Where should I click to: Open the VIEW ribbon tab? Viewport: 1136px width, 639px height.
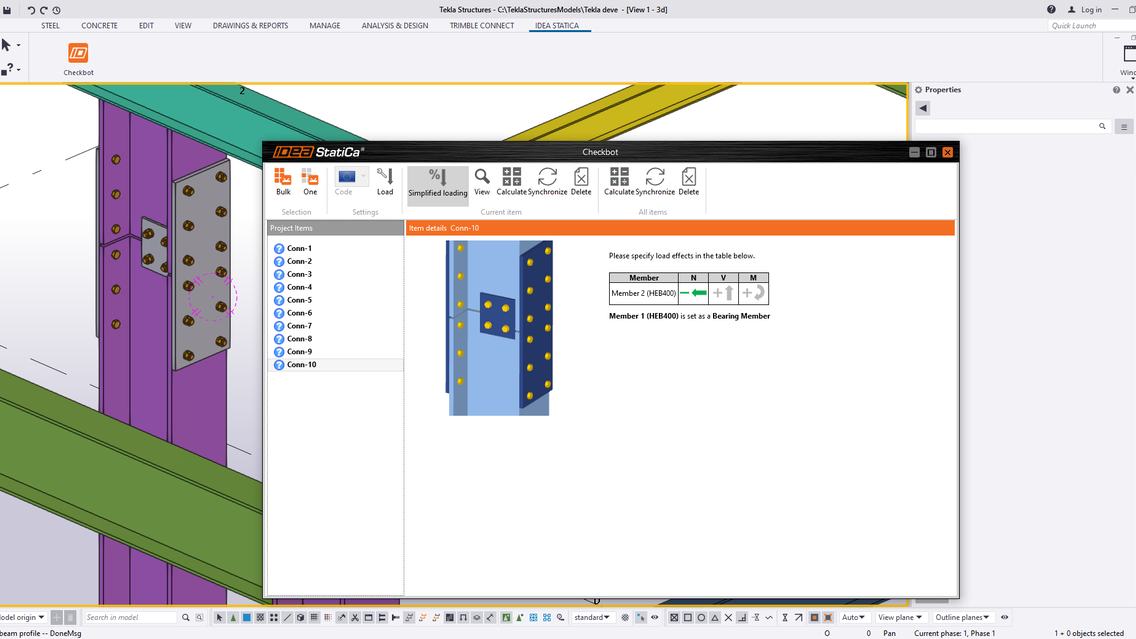point(183,25)
